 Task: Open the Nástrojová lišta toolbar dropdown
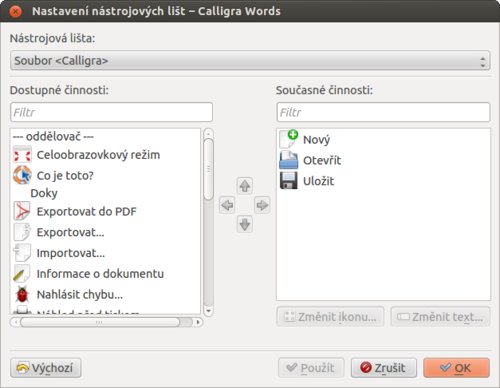pyautogui.click(x=250, y=61)
